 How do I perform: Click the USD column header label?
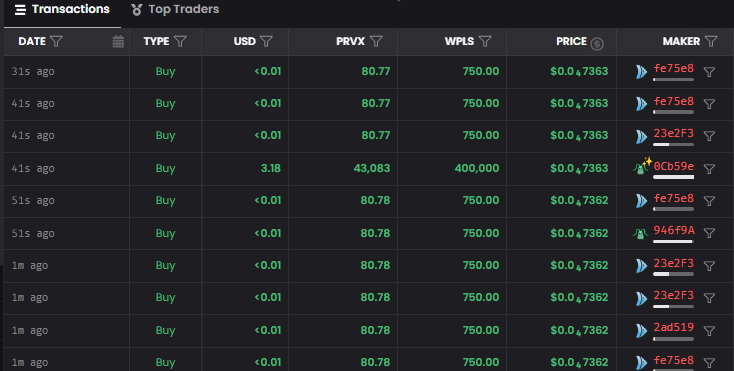[x=245, y=41]
